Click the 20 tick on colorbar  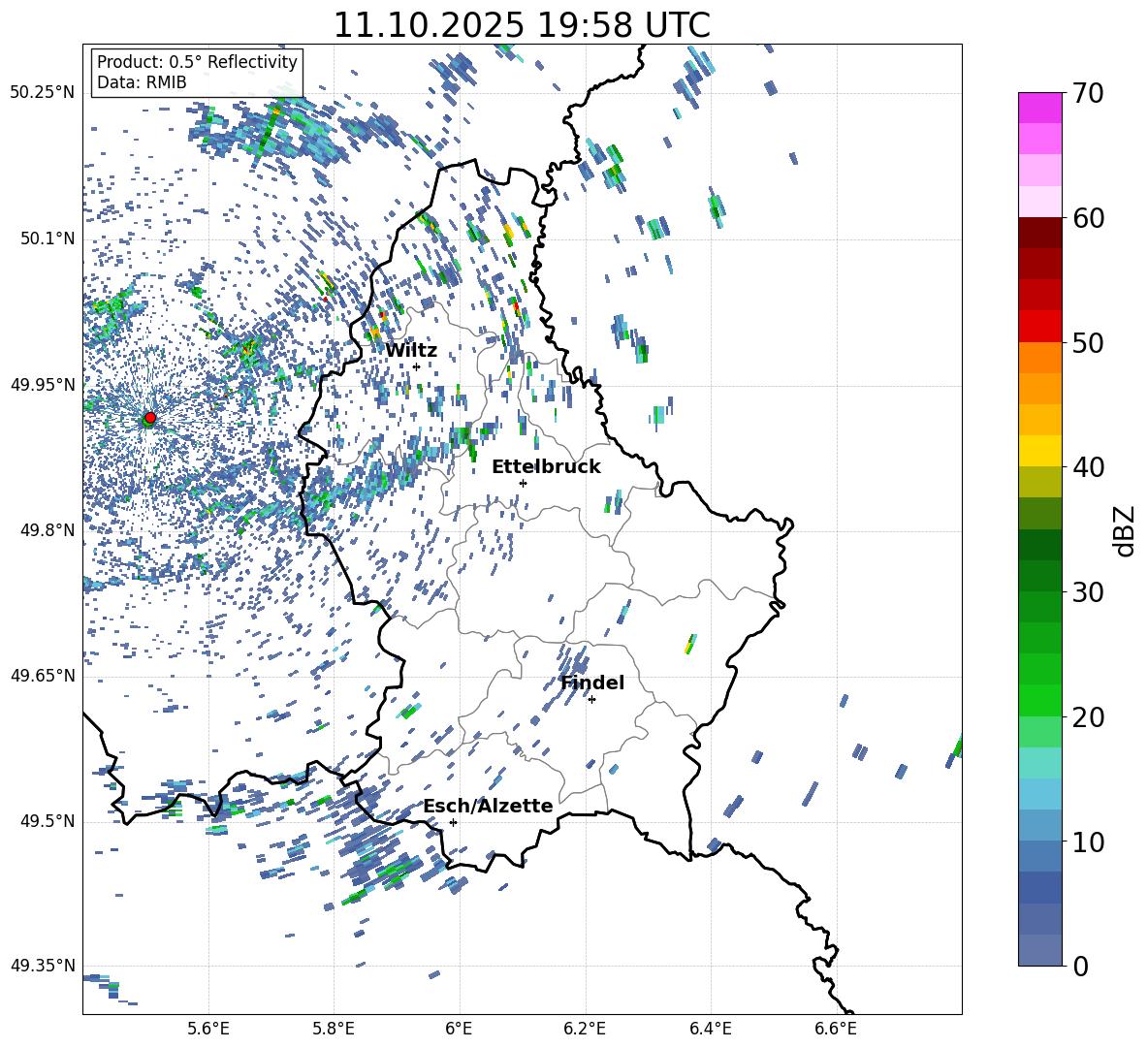click(1088, 717)
